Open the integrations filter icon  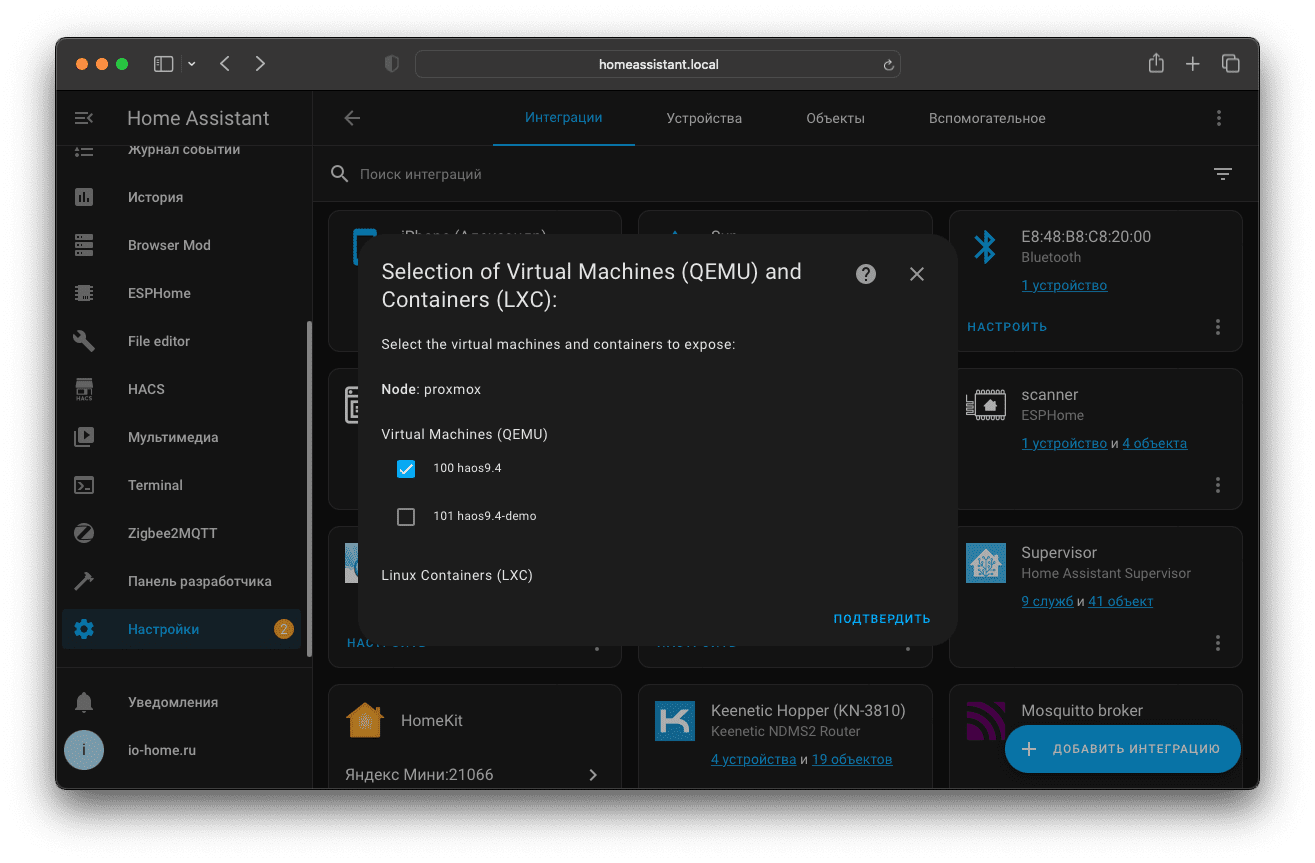pos(1222,174)
